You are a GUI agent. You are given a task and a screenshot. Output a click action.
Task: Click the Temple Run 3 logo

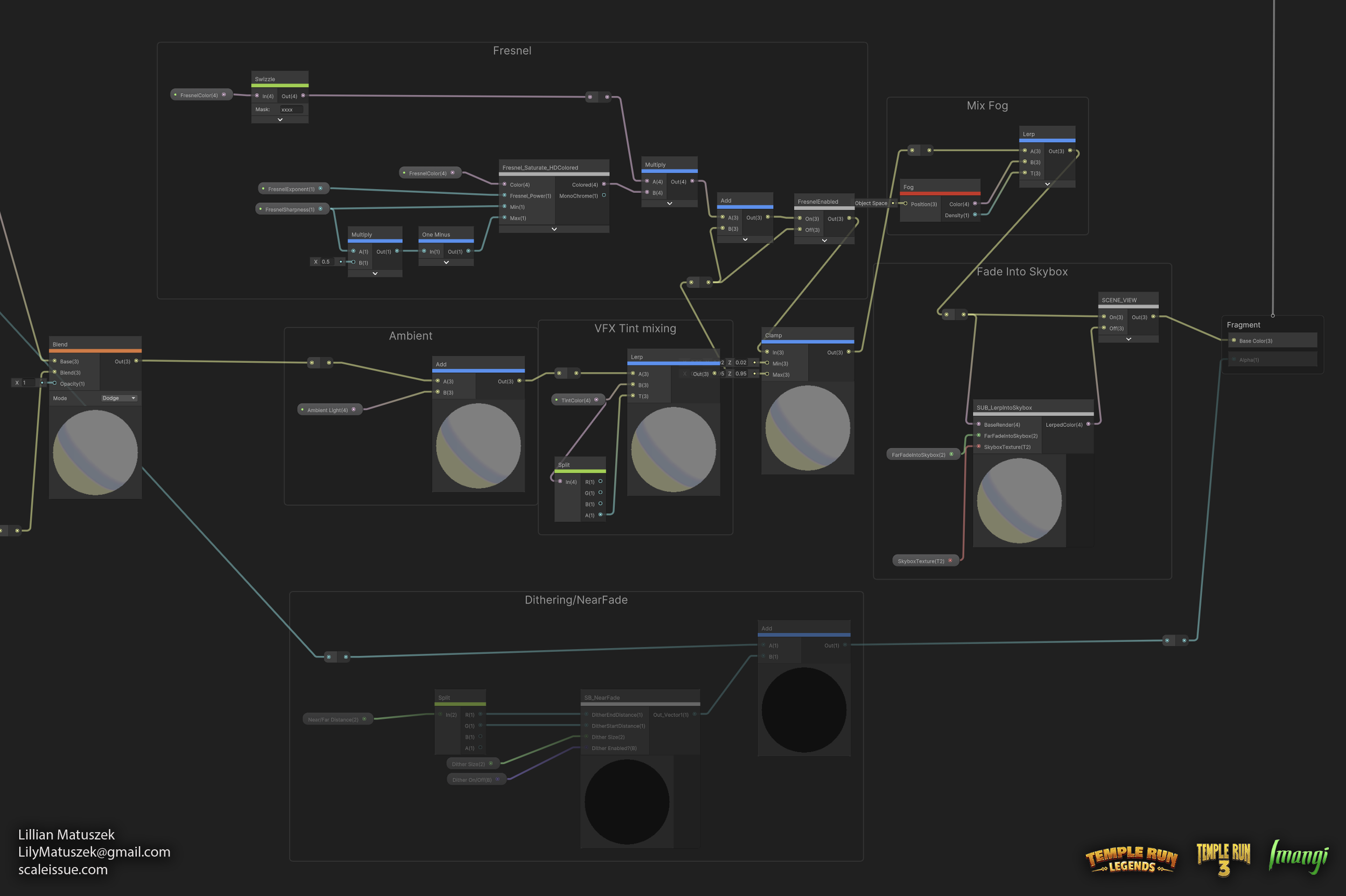click(x=1223, y=859)
